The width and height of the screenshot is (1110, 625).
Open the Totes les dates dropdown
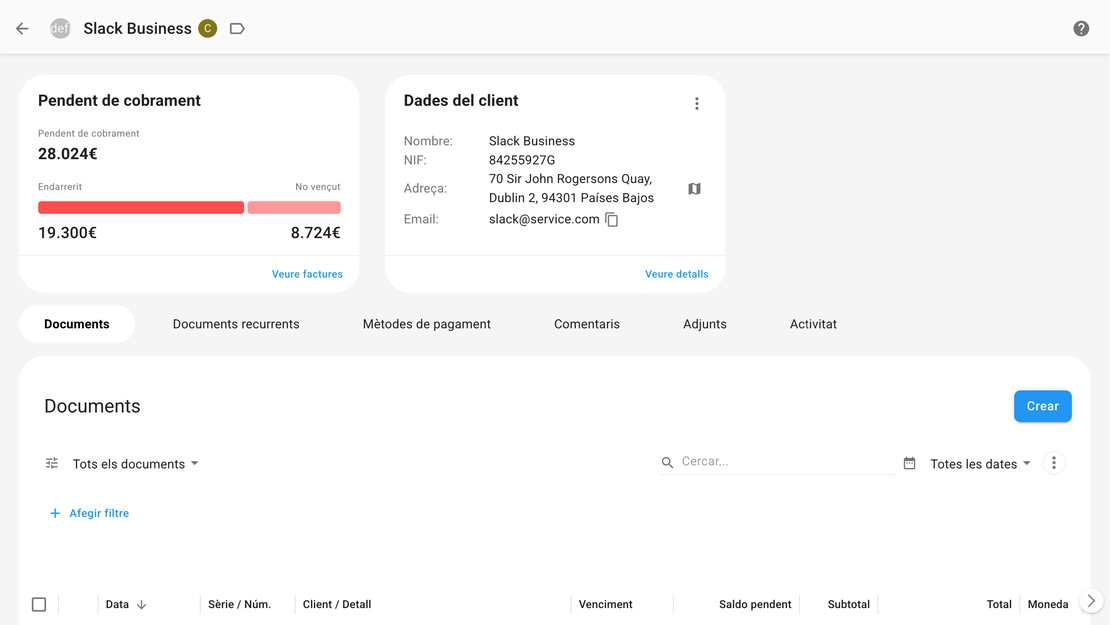[x=980, y=464]
